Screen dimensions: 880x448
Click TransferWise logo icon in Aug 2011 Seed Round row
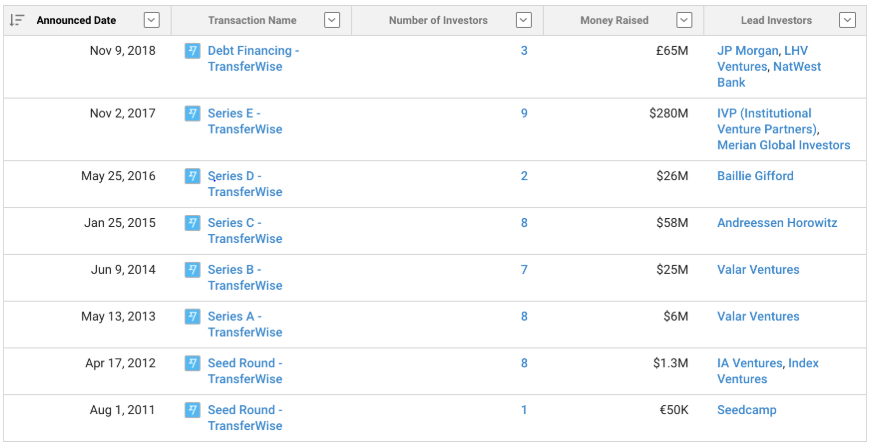click(192, 410)
